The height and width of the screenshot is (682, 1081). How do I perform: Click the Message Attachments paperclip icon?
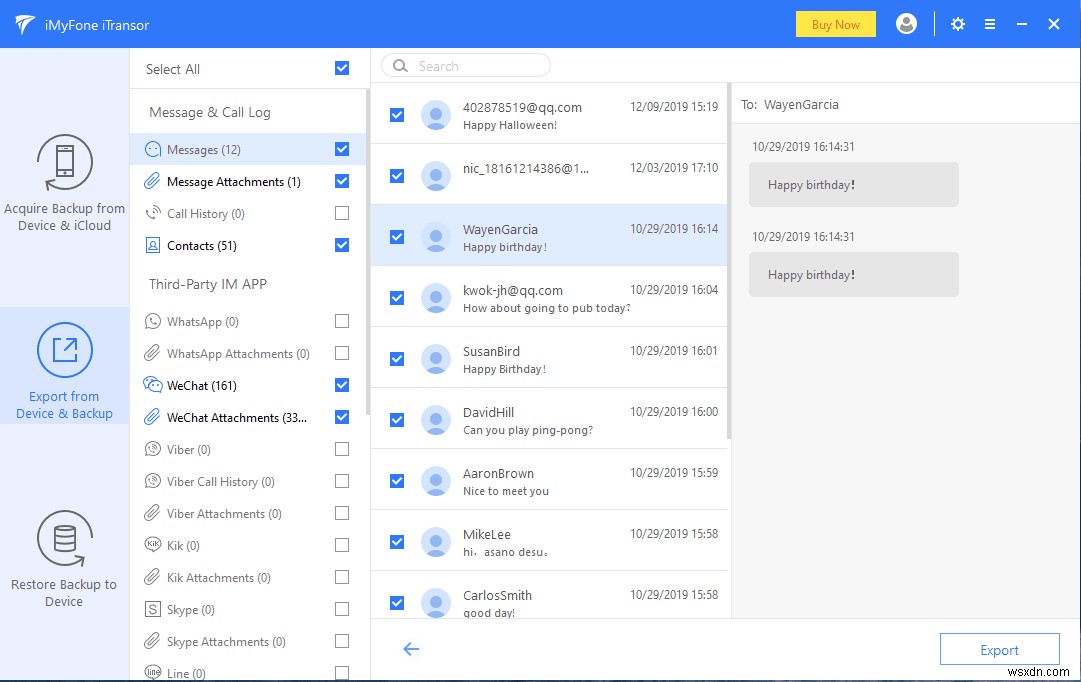click(x=153, y=181)
